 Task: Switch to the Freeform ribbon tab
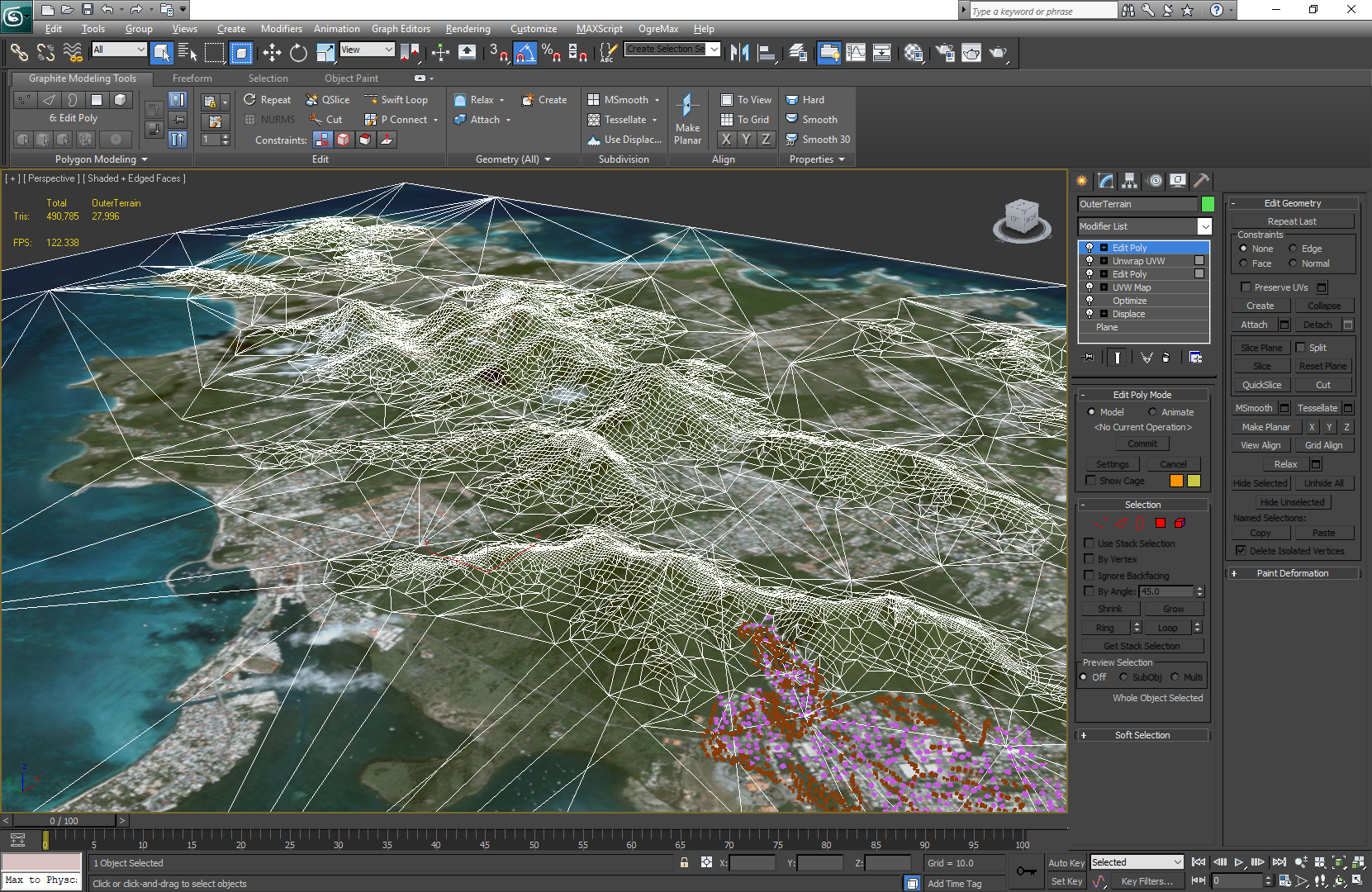coord(192,78)
